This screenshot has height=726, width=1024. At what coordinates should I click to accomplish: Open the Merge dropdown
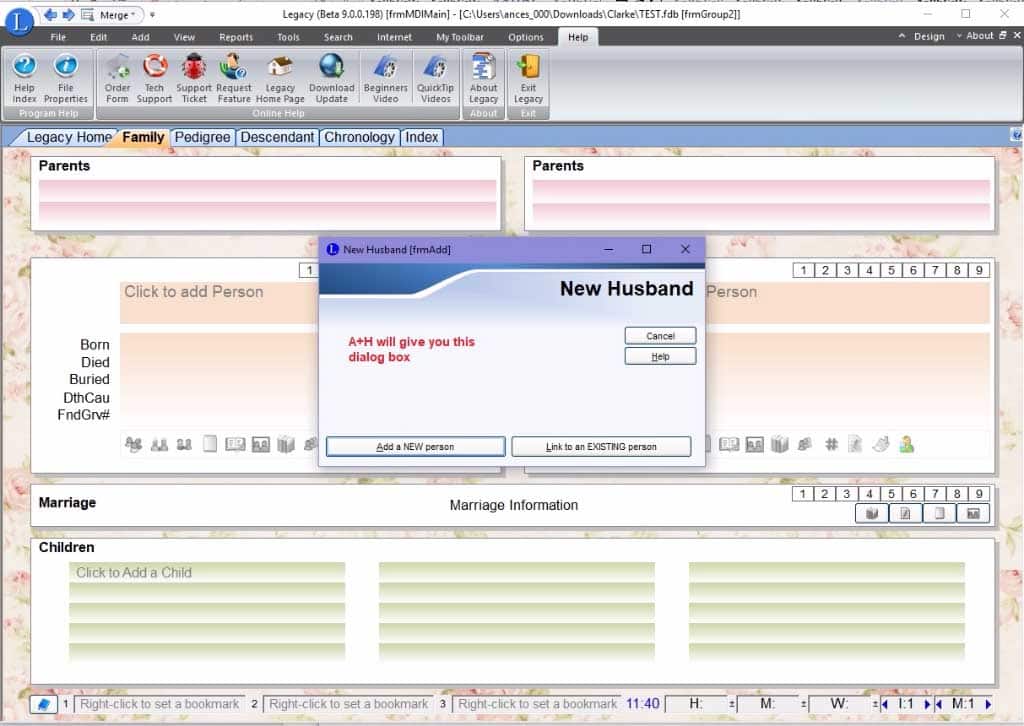click(x=117, y=14)
